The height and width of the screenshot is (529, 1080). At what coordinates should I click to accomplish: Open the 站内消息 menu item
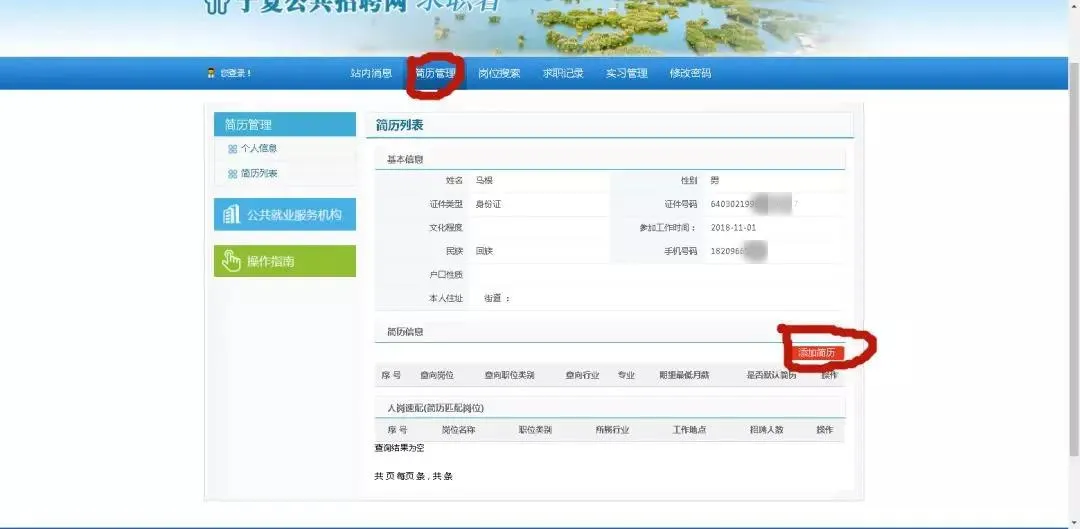[x=371, y=73]
